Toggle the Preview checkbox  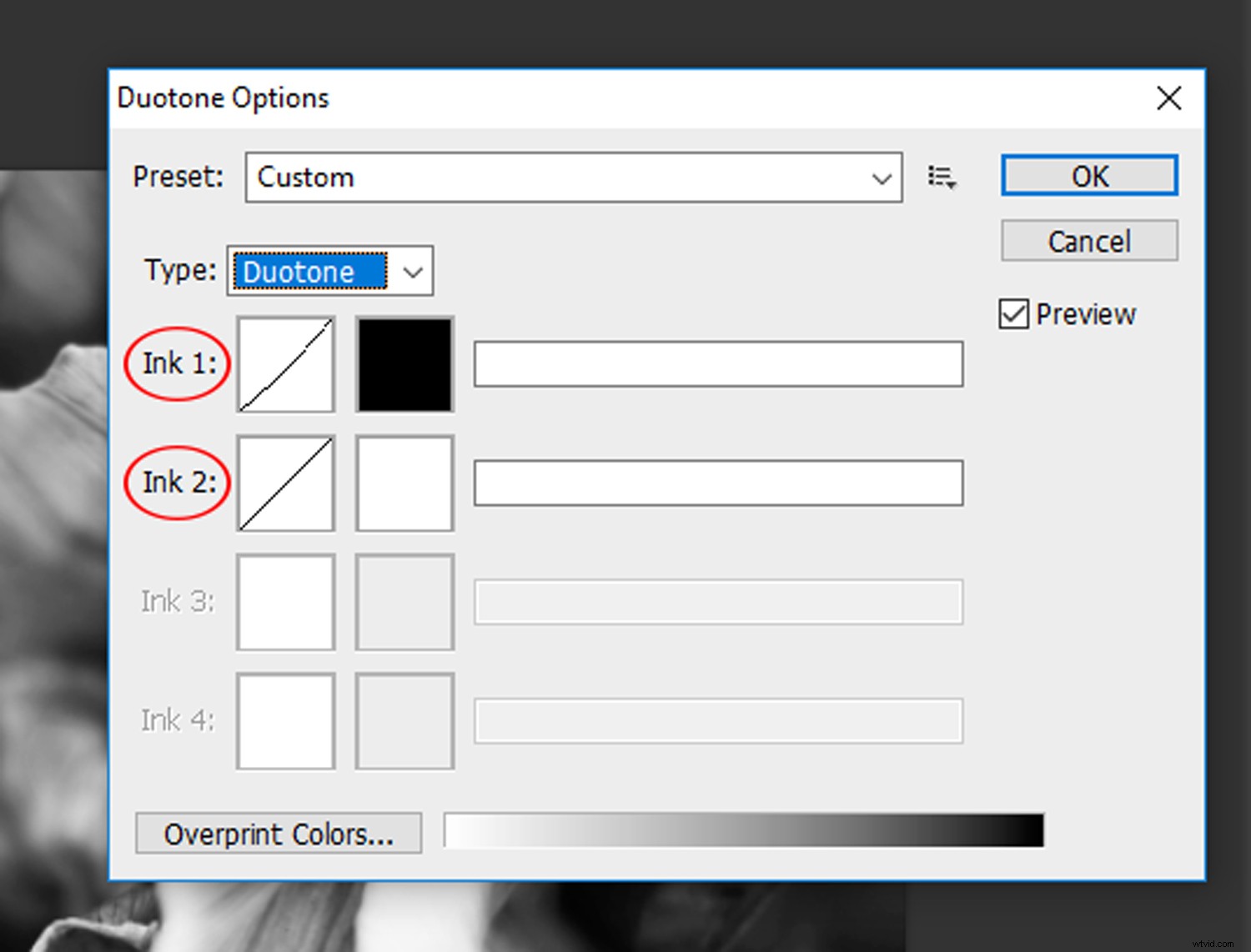[x=1012, y=313]
